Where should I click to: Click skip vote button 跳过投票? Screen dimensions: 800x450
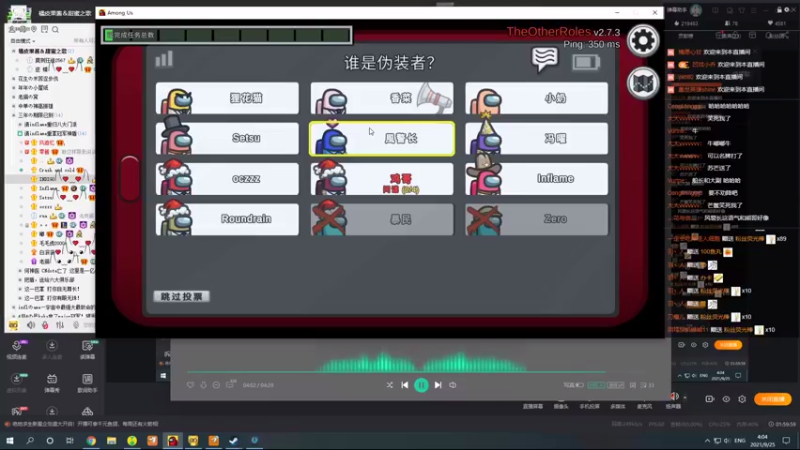tap(182, 296)
